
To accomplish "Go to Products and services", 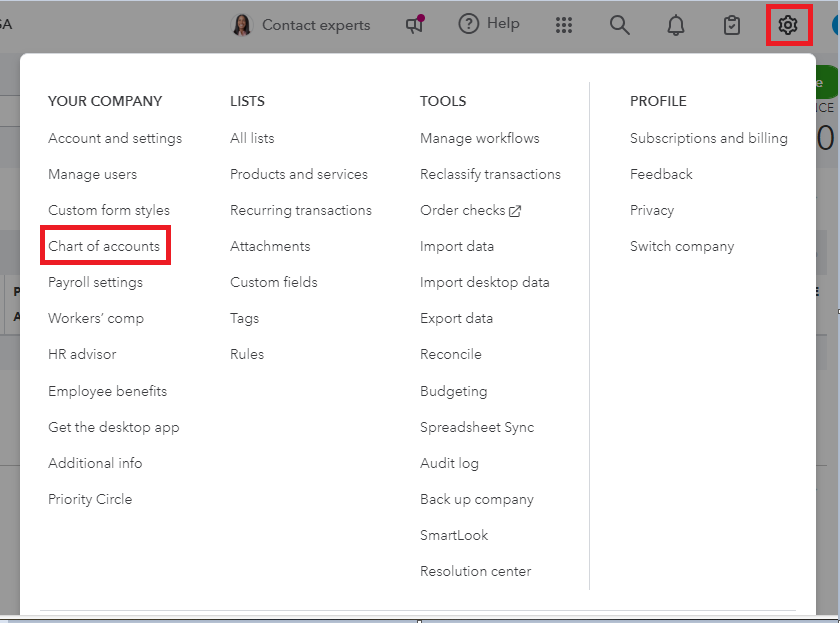I will click(299, 174).
